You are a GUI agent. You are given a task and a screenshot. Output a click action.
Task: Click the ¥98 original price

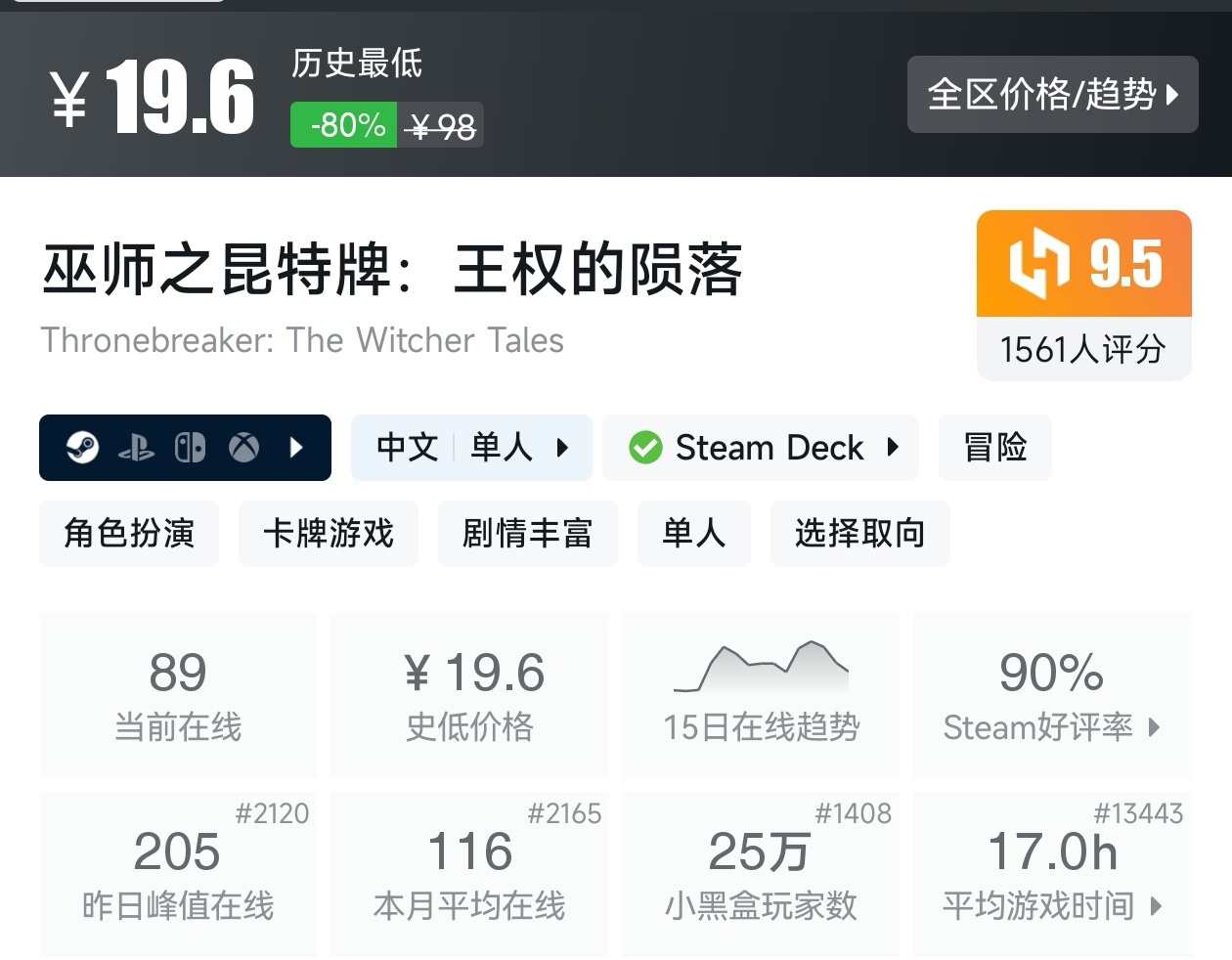(442, 126)
